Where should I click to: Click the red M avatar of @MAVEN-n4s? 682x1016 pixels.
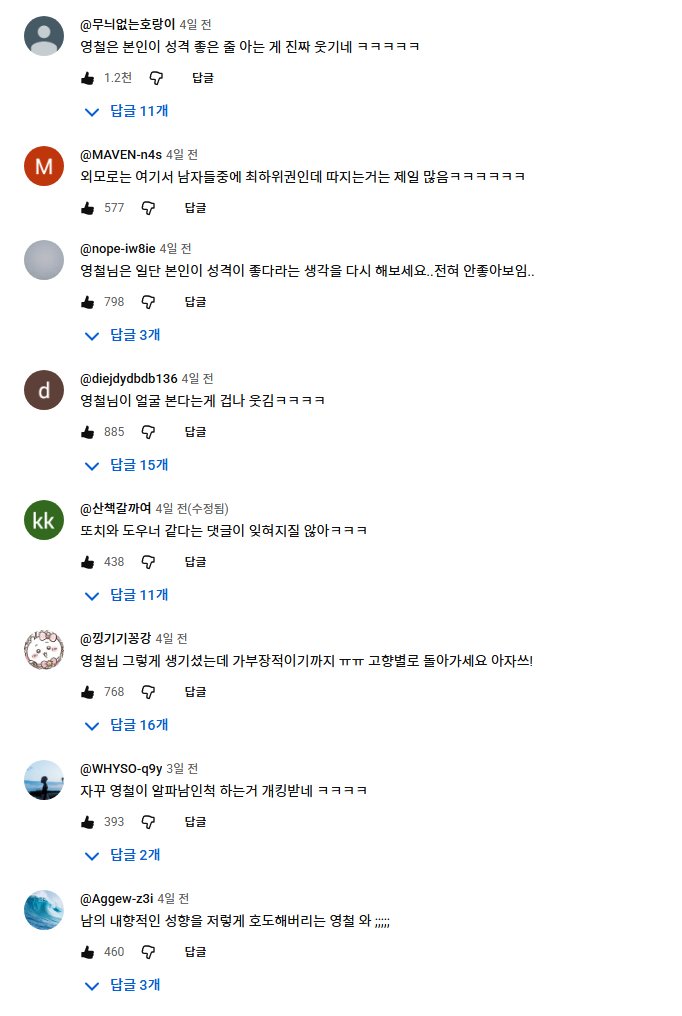point(43,167)
